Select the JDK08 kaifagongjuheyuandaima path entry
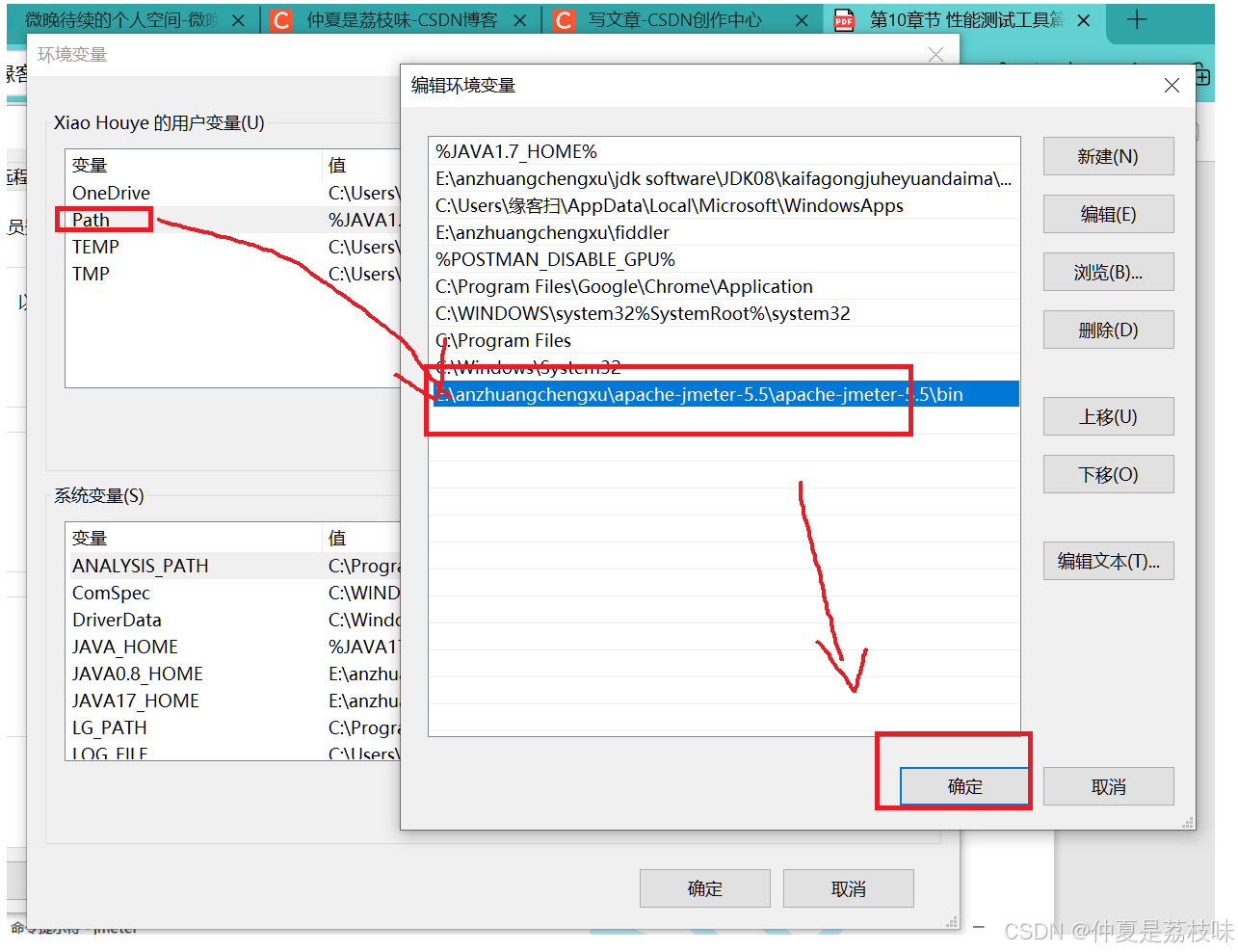 tap(724, 178)
